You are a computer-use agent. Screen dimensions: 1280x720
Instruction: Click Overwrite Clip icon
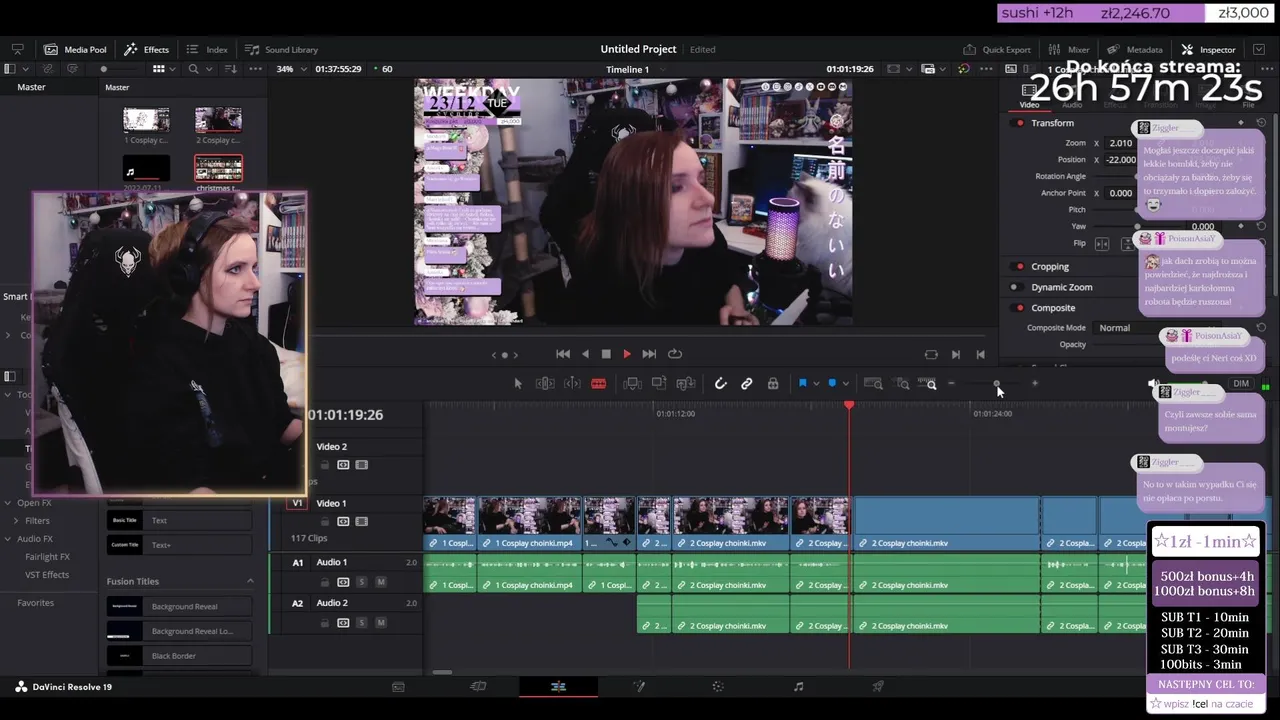click(659, 384)
